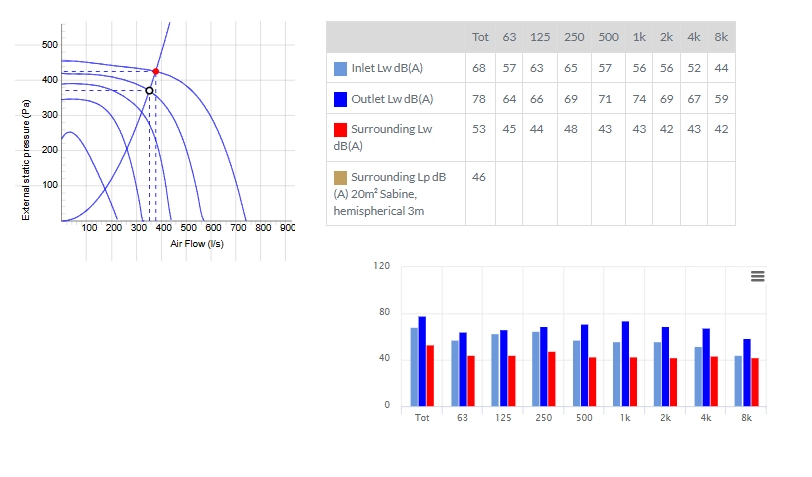Select the 8k frequency column header
Image resolution: width=812 pixels, height=477 pixels.
pos(721,37)
